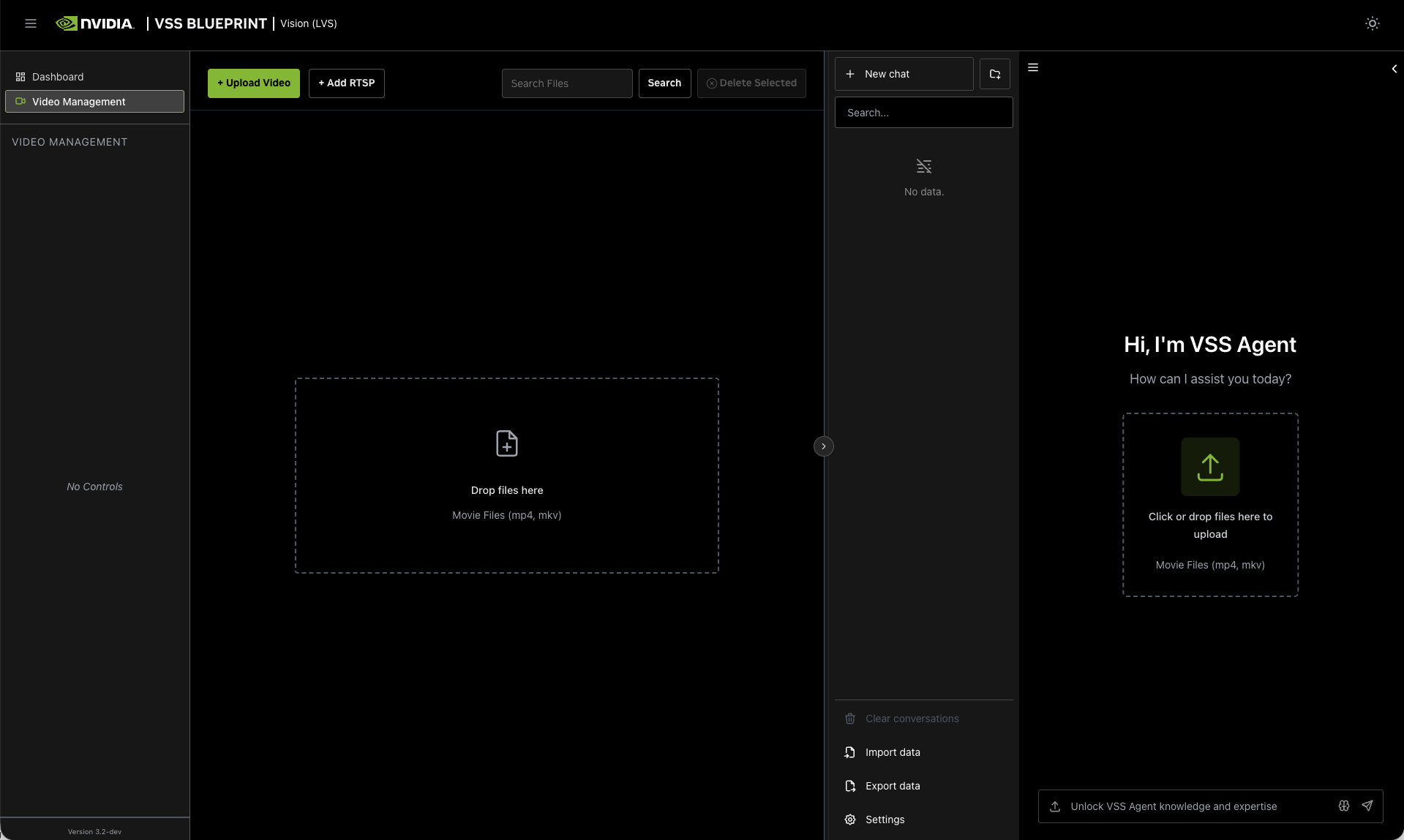Open chat Settings
The image size is (1404, 840).
click(924, 820)
